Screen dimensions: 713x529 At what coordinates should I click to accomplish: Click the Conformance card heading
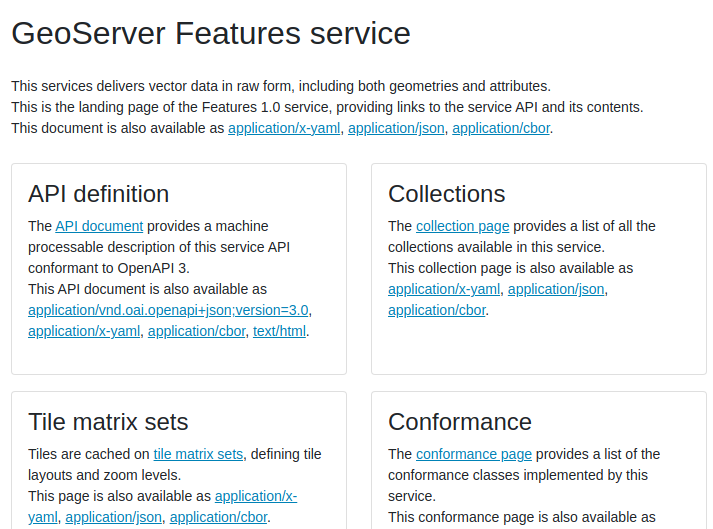[x=460, y=422]
